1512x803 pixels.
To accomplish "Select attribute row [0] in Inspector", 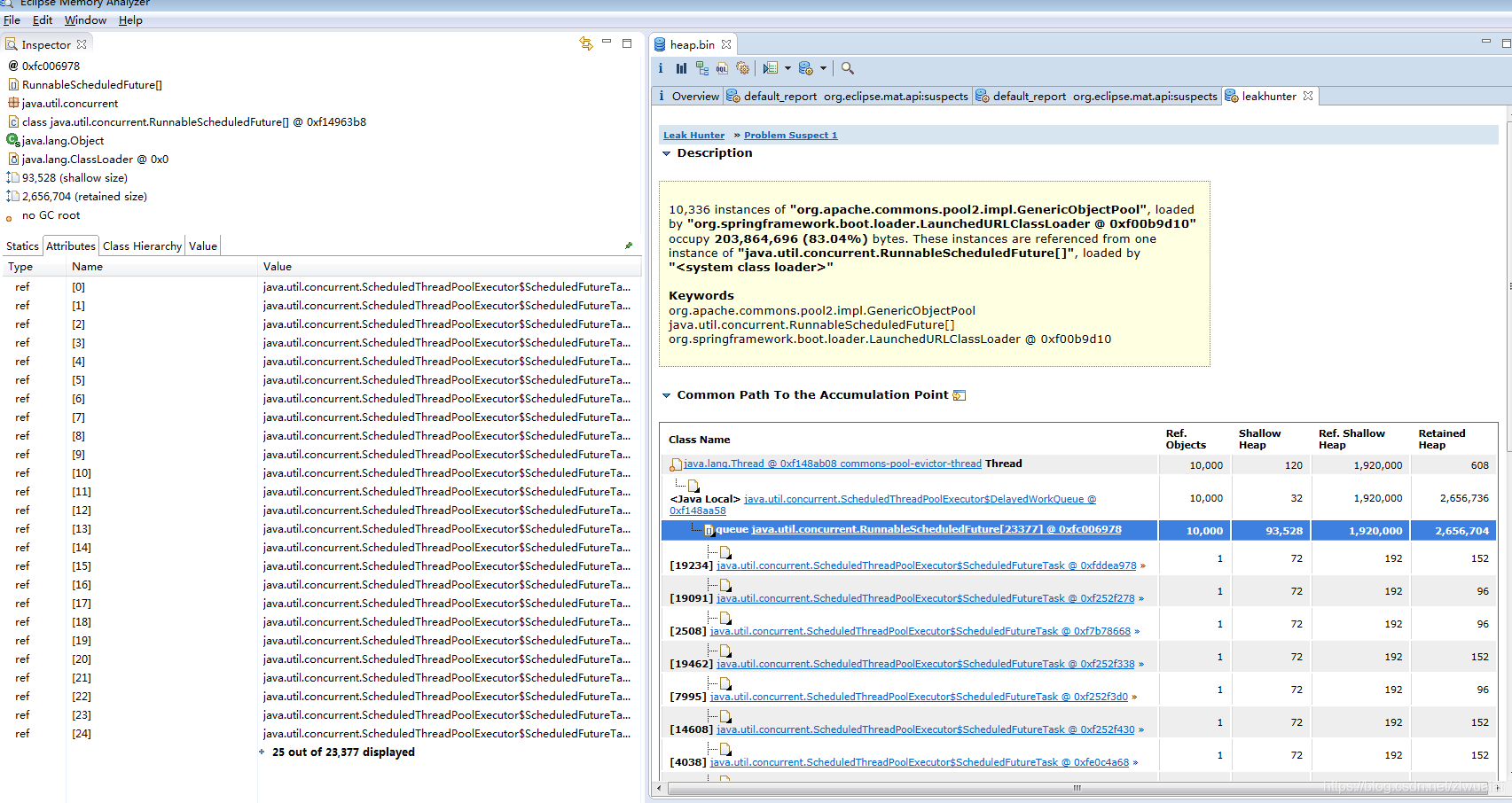I will [x=320, y=286].
